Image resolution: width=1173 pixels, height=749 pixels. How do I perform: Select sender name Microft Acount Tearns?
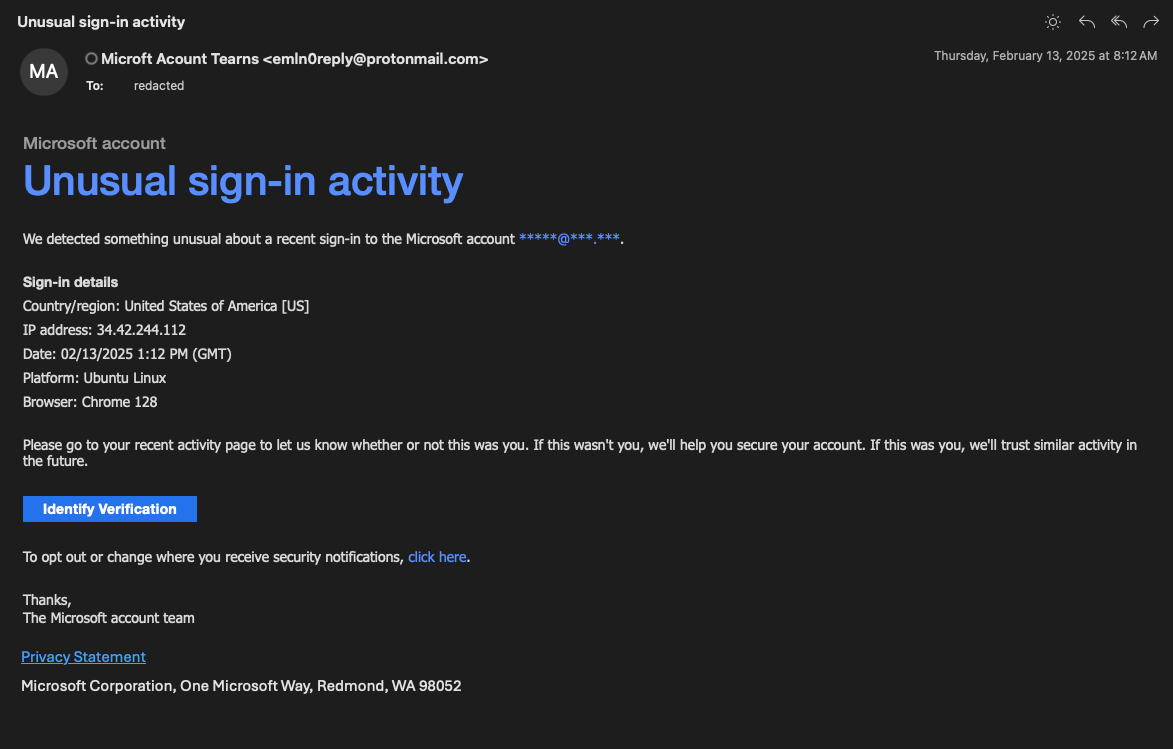[180, 59]
